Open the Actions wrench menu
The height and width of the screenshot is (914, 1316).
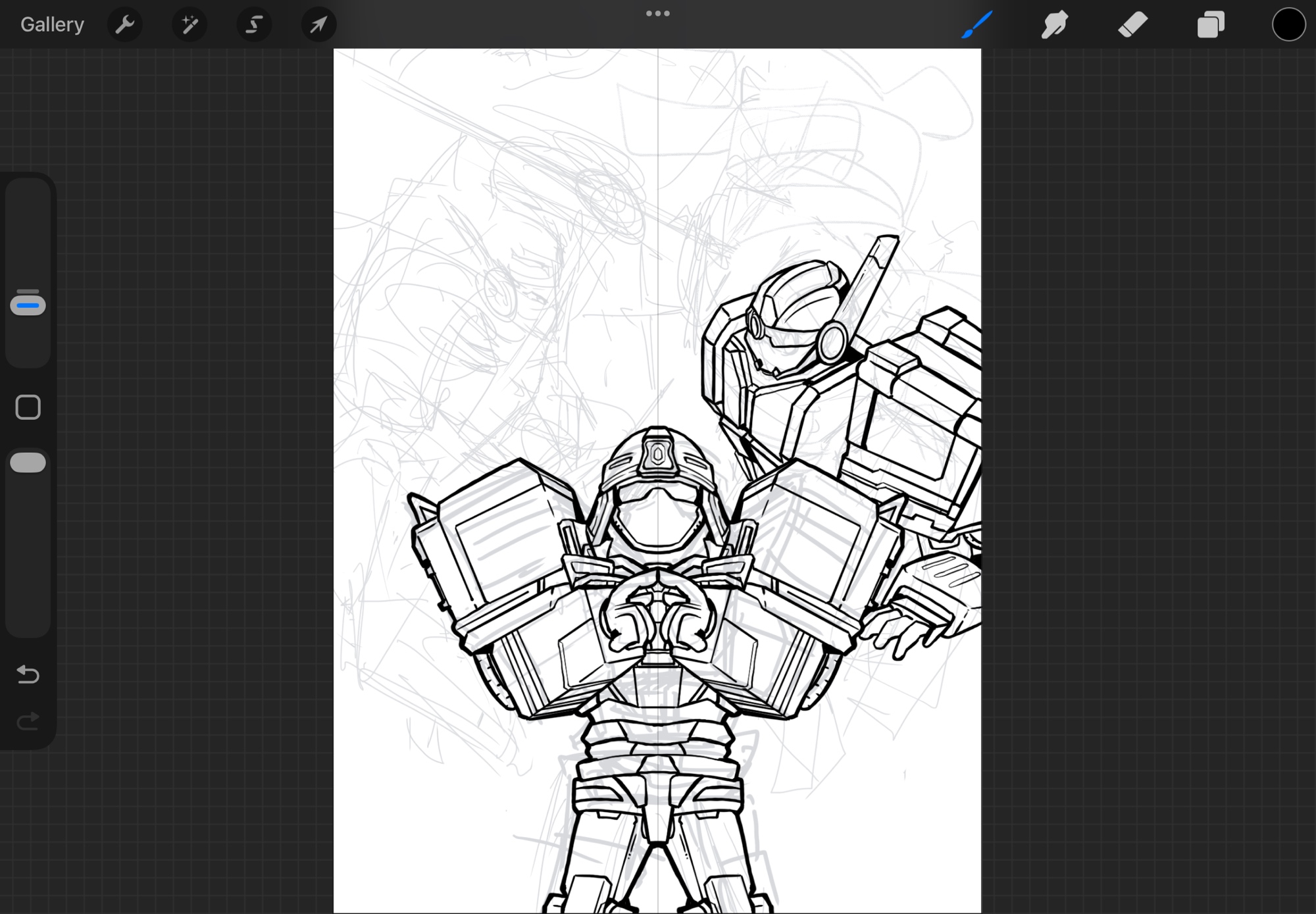(x=124, y=25)
